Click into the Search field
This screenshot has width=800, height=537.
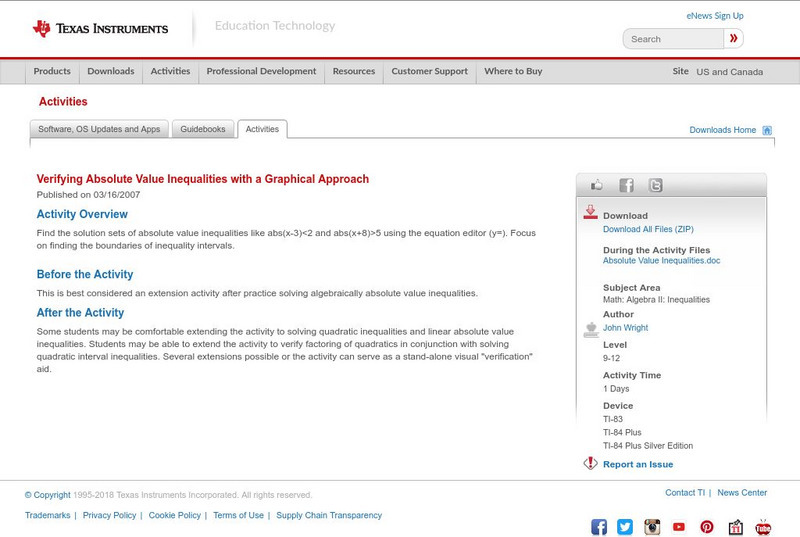coord(673,39)
